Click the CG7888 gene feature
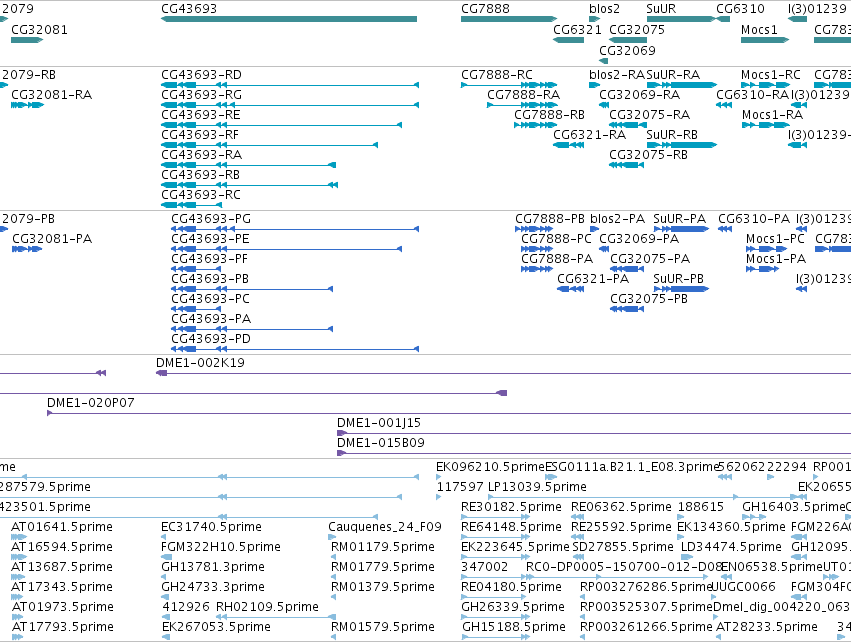This screenshot has height=642, width=851. pyautogui.click(x=509, y=19)
